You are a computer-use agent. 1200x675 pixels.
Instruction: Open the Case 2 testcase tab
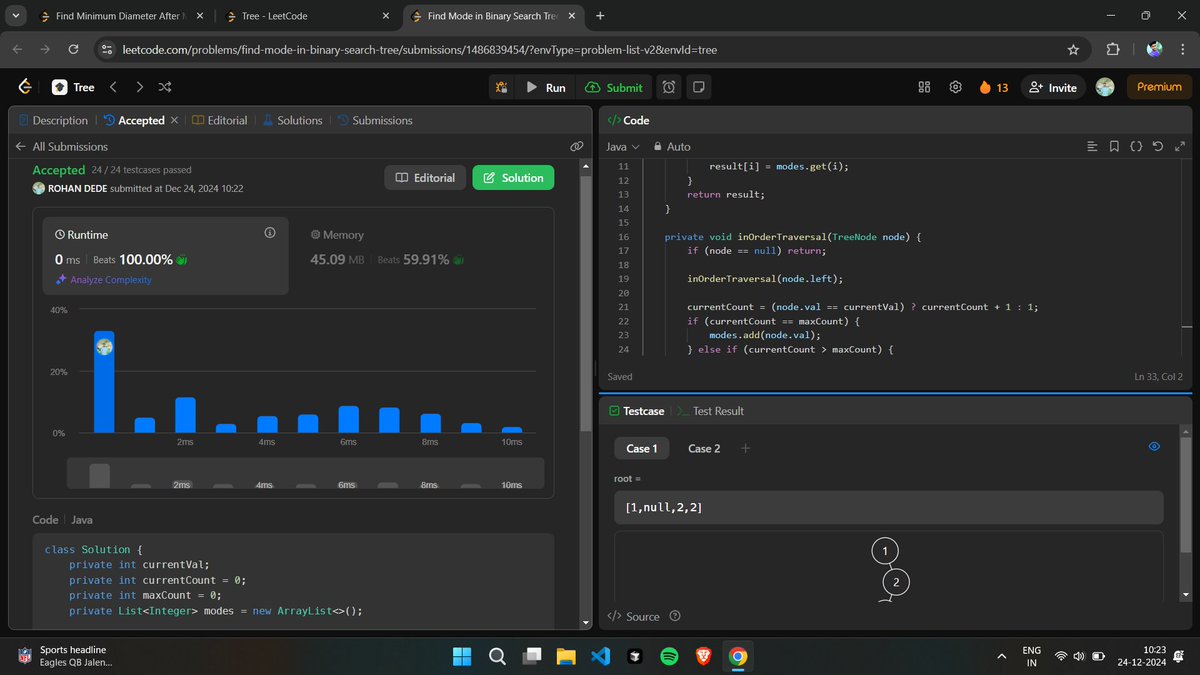pos(703,448)
